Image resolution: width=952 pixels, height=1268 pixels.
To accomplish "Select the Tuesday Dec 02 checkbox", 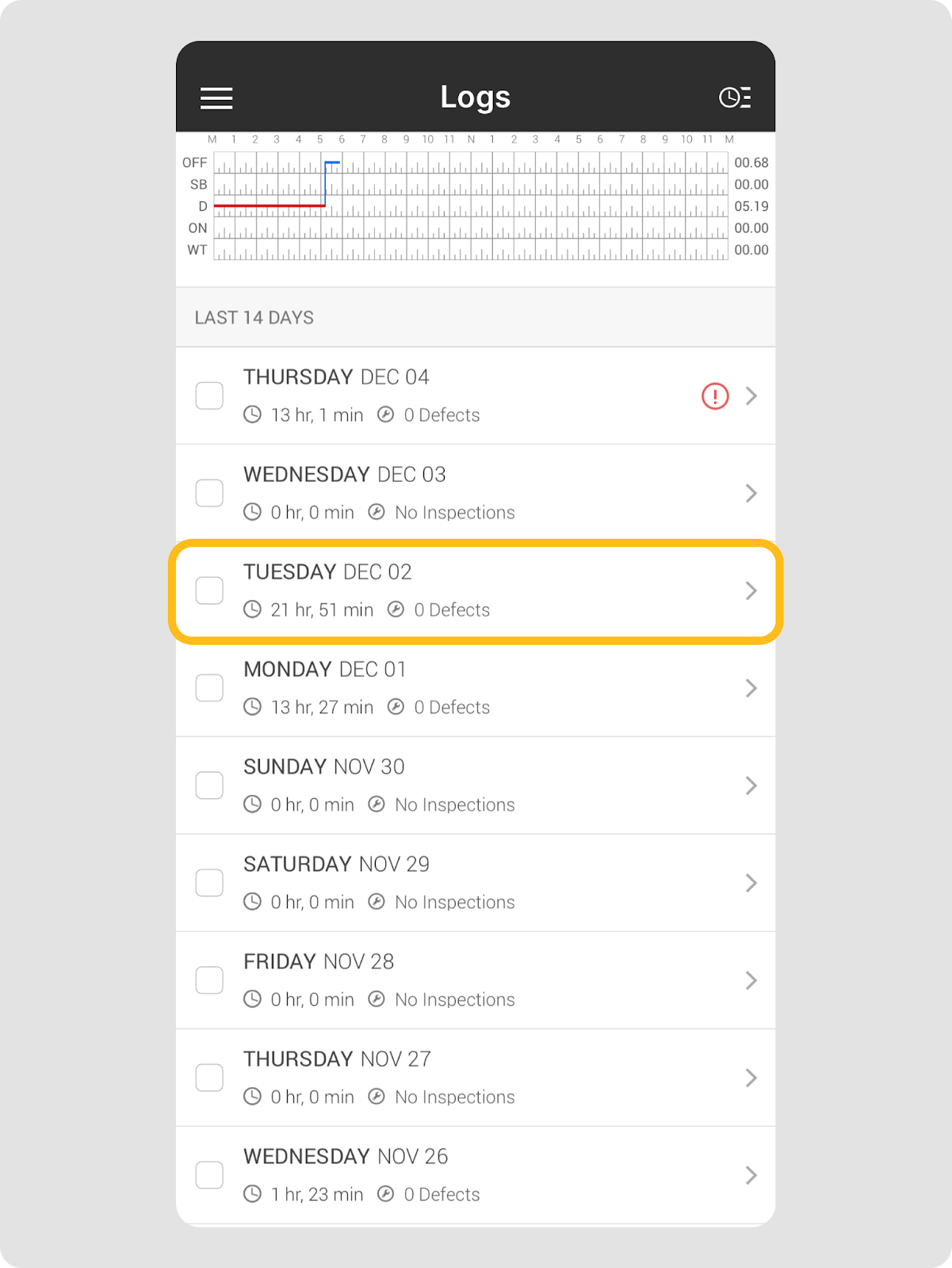I will [x=209, y=590].
